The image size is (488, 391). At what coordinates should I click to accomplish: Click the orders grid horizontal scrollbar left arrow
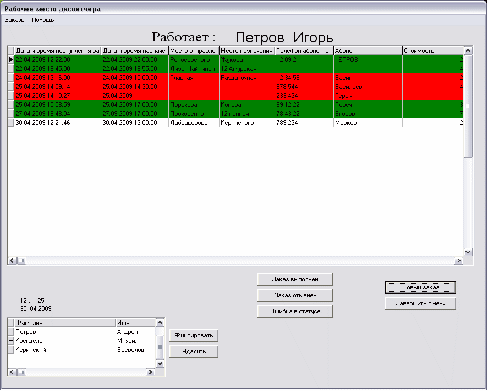[x=12, y=261]
